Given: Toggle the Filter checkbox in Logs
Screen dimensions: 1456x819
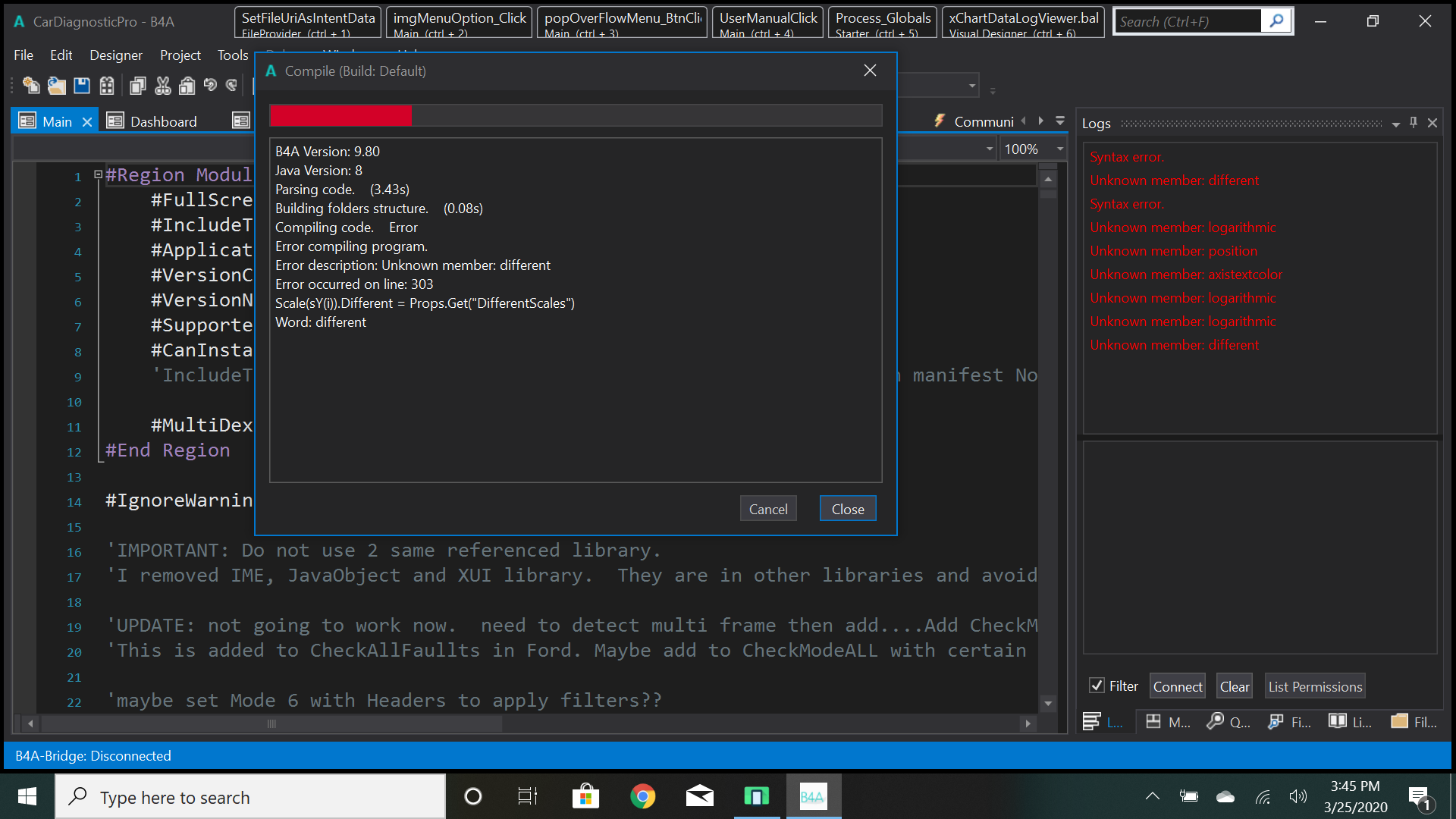Looking at the screenshot, I should click(x=1097, y=686).
